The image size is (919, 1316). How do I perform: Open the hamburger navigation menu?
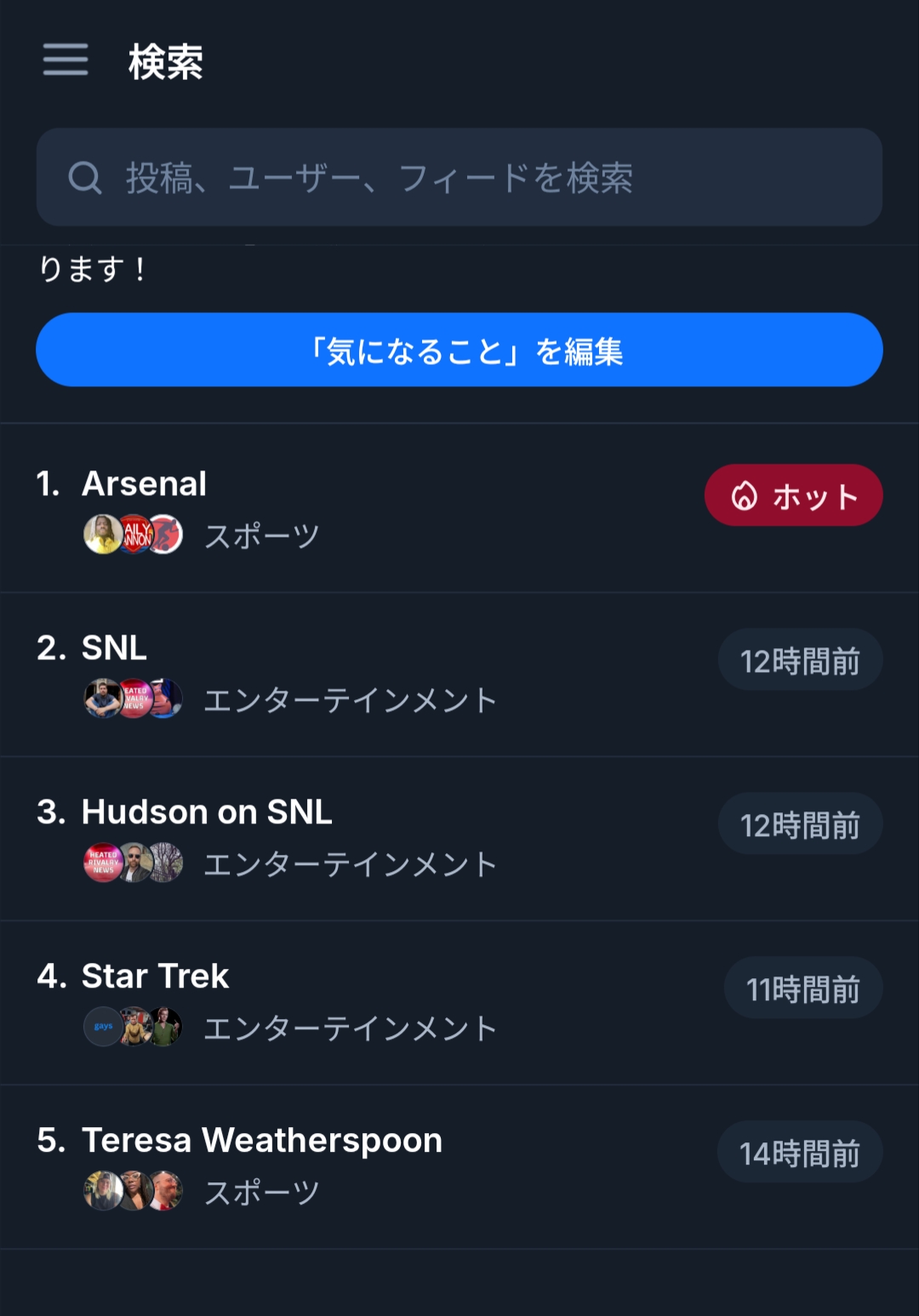(66, 60)
